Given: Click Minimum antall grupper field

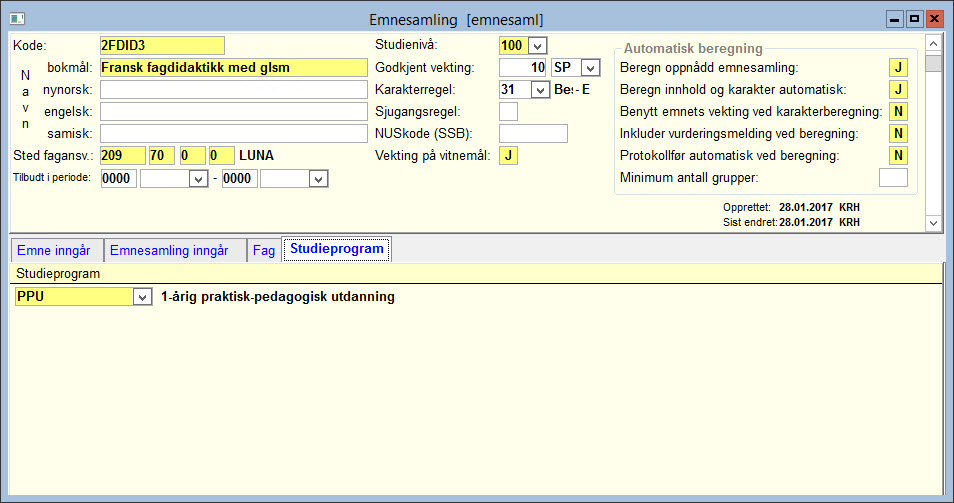Looking at the screenshot, I should [893, 178].
